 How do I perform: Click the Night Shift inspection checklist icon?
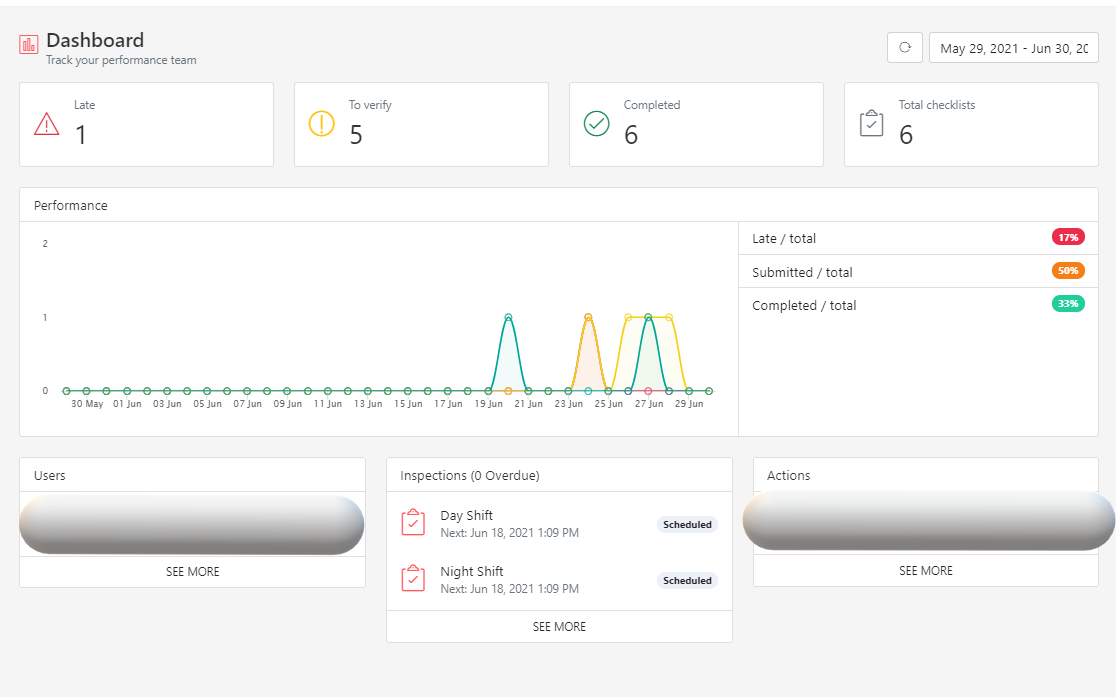click(x=413, y=579)
